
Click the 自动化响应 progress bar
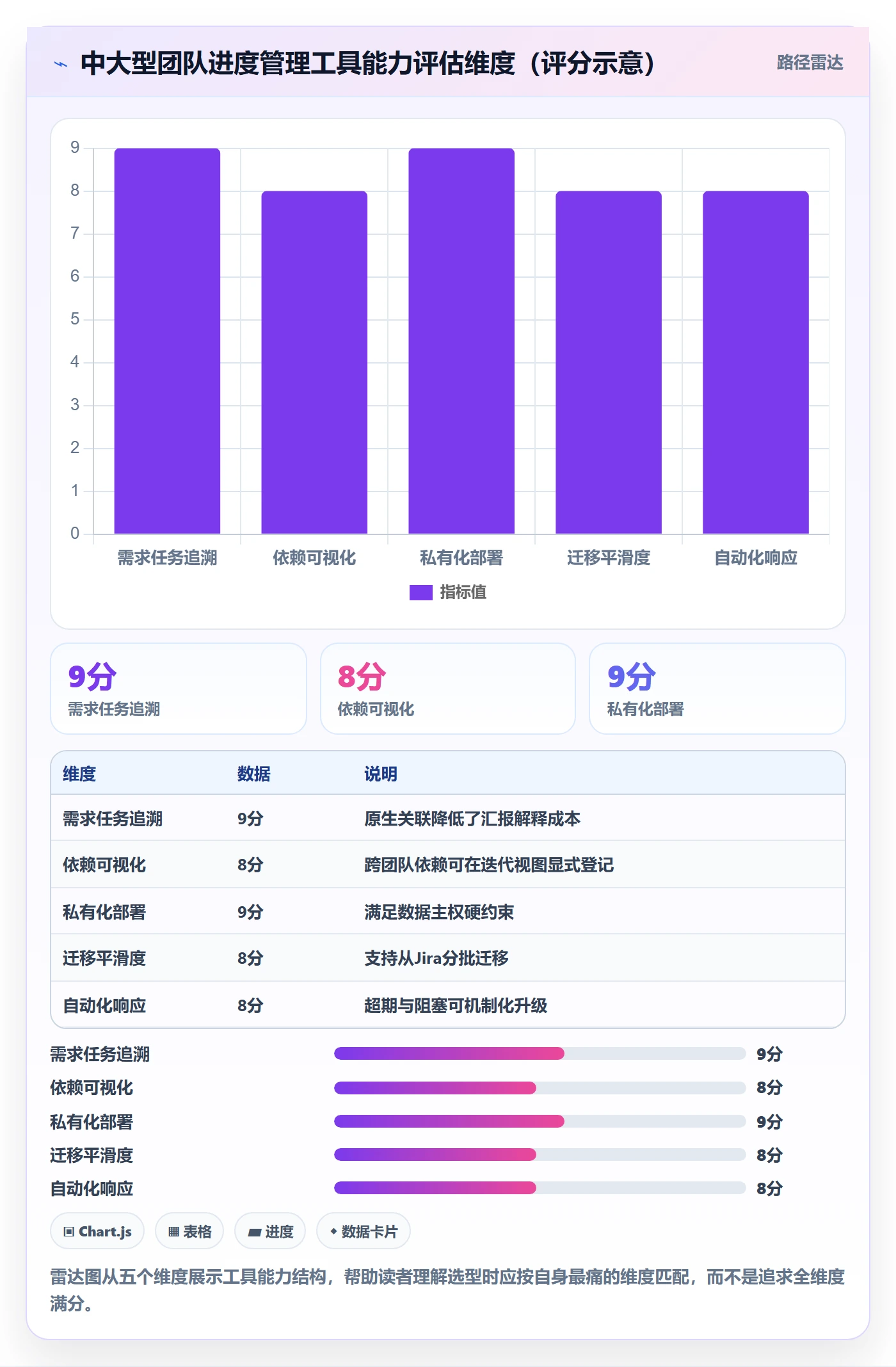coord(540,1188)
